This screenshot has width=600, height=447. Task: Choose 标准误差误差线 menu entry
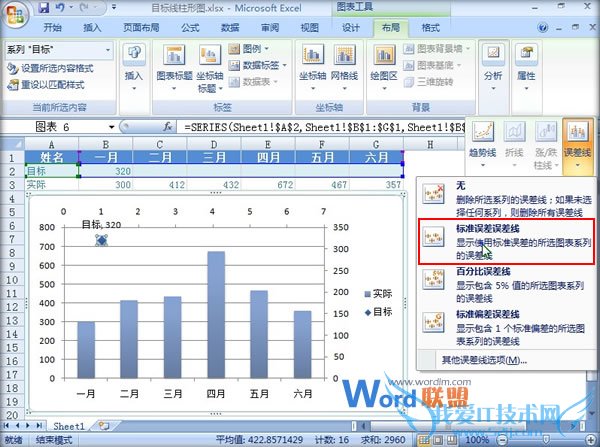click(x=507, y=241)
